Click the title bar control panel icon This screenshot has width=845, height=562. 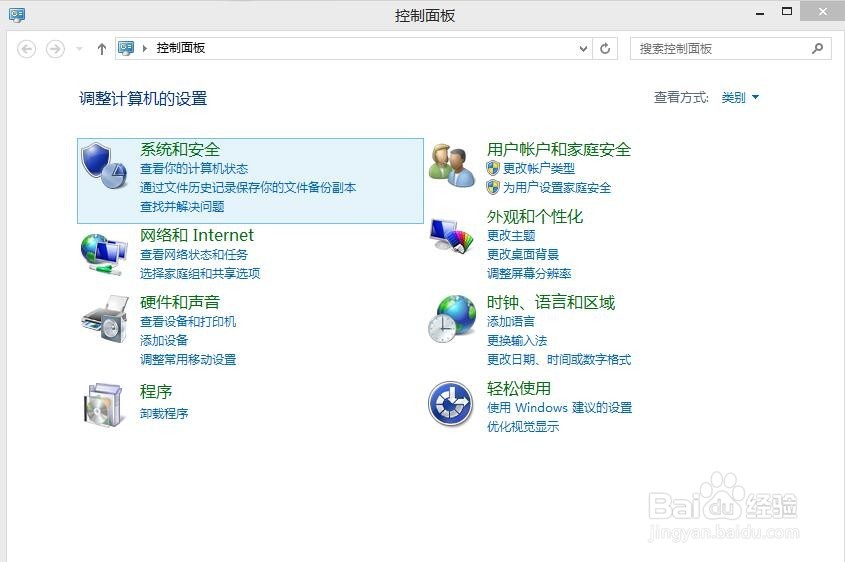17,15
